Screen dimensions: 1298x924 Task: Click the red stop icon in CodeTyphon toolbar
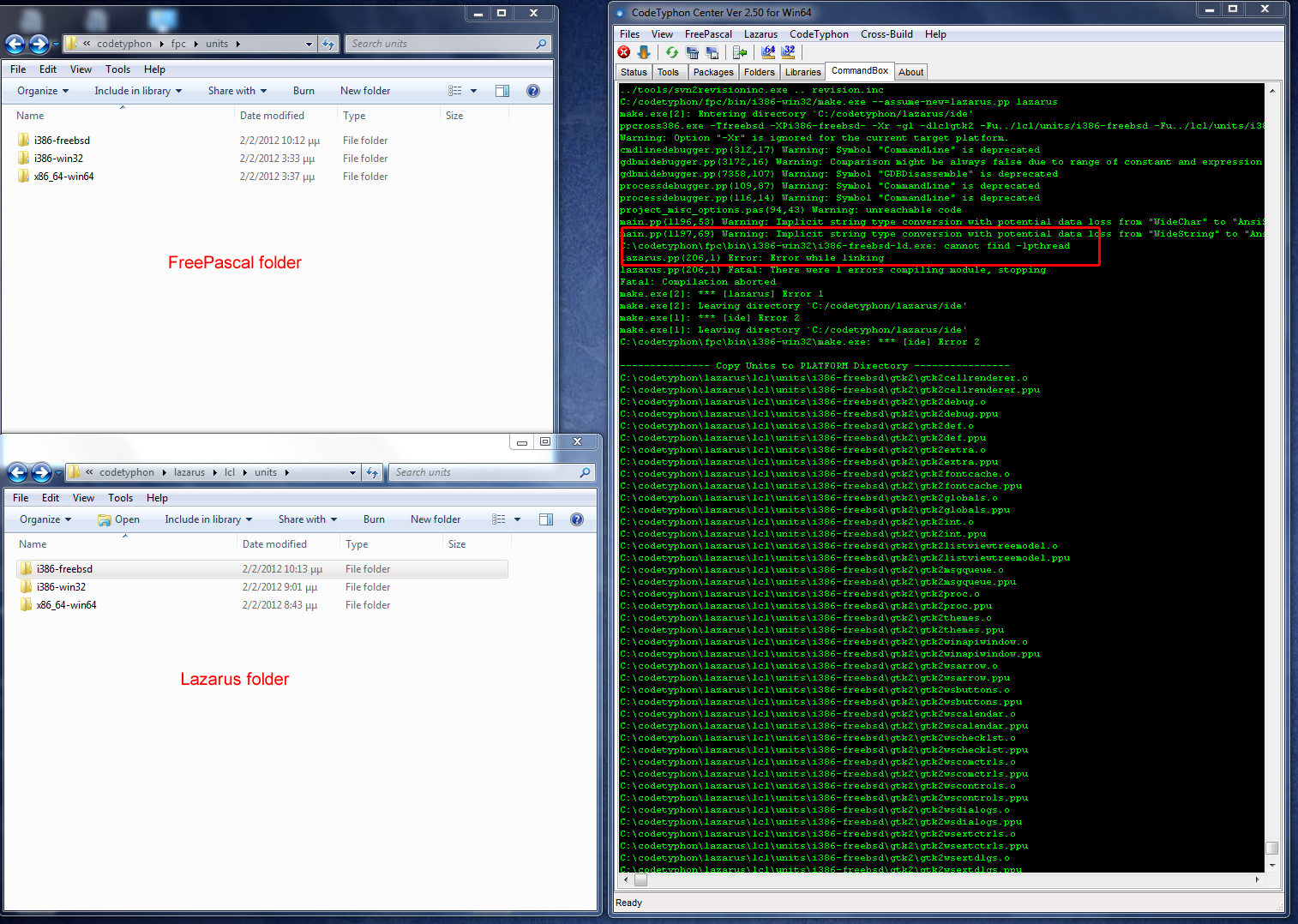coord(624,52)
